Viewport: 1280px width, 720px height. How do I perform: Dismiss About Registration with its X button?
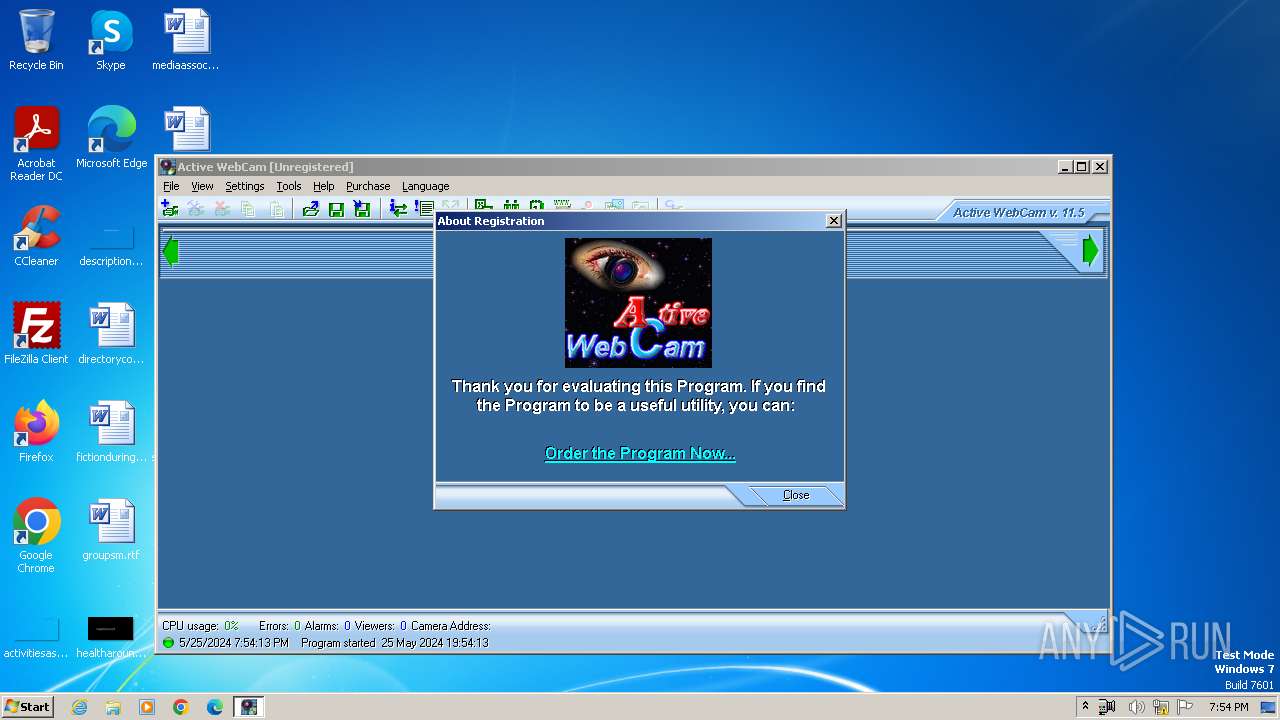[x=834, y=221]
